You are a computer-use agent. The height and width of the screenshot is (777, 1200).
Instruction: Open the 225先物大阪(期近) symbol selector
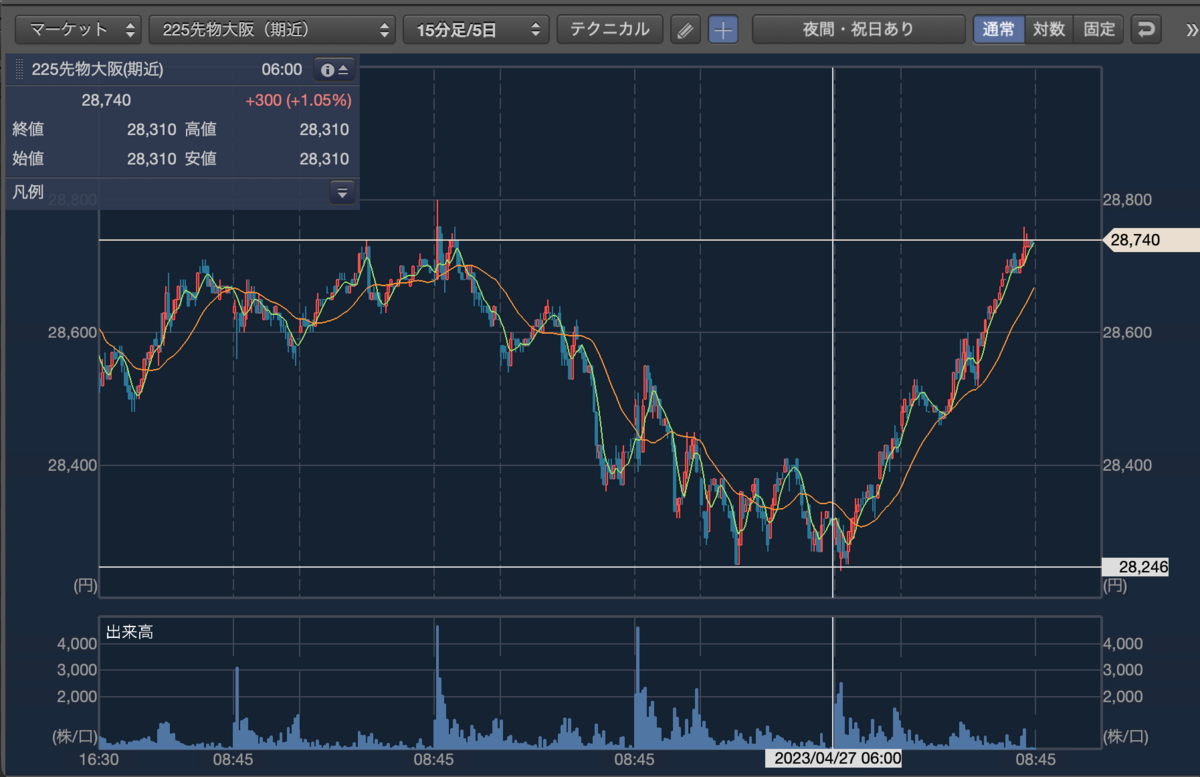pos(272,29)
